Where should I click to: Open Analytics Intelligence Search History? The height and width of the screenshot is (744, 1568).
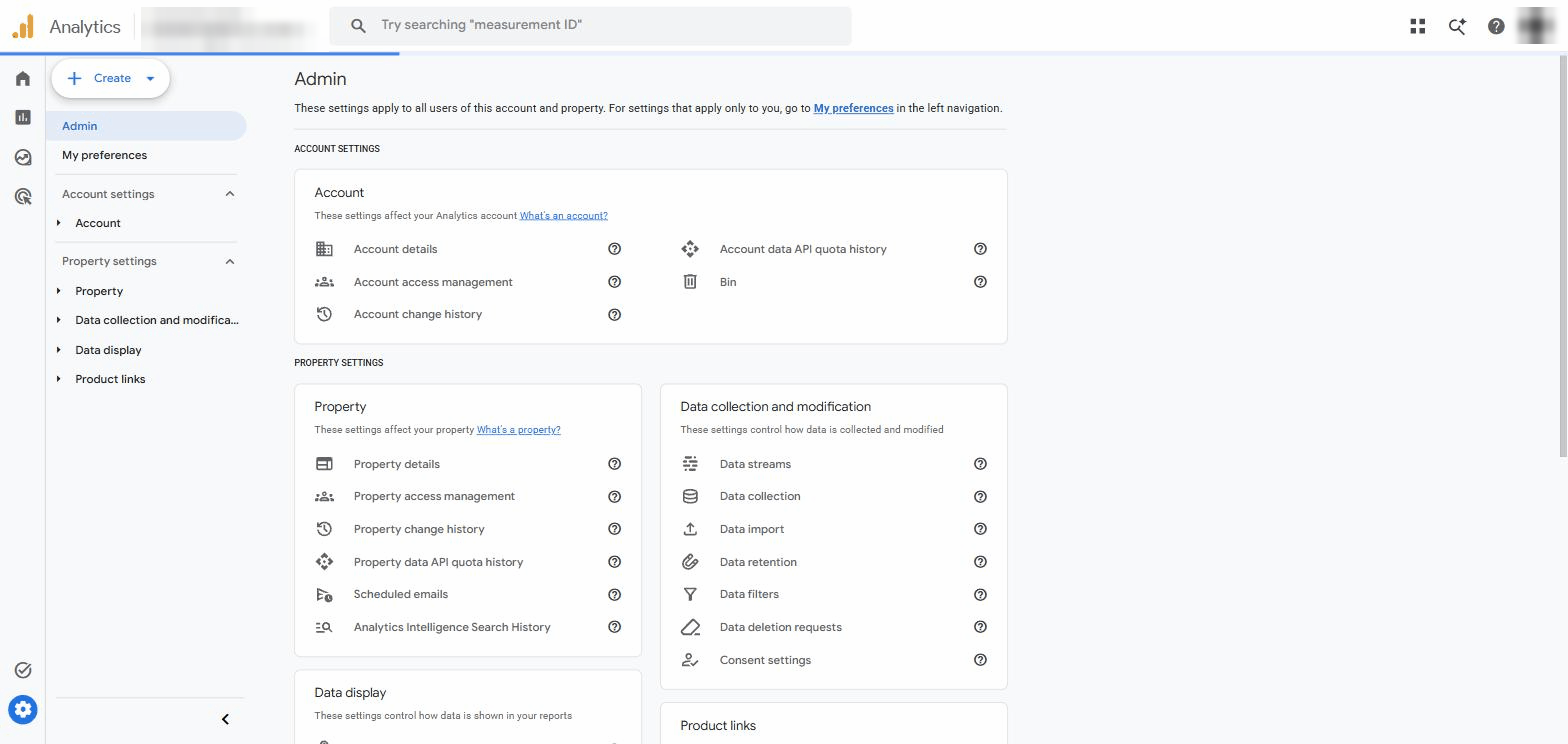coord(452,627)
